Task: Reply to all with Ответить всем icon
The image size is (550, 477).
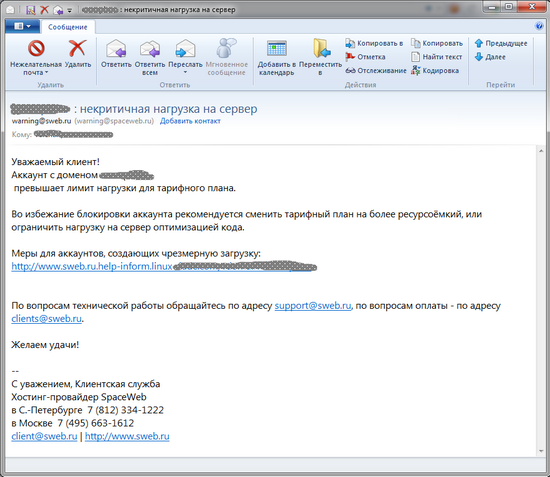Action: click(150, 48)
